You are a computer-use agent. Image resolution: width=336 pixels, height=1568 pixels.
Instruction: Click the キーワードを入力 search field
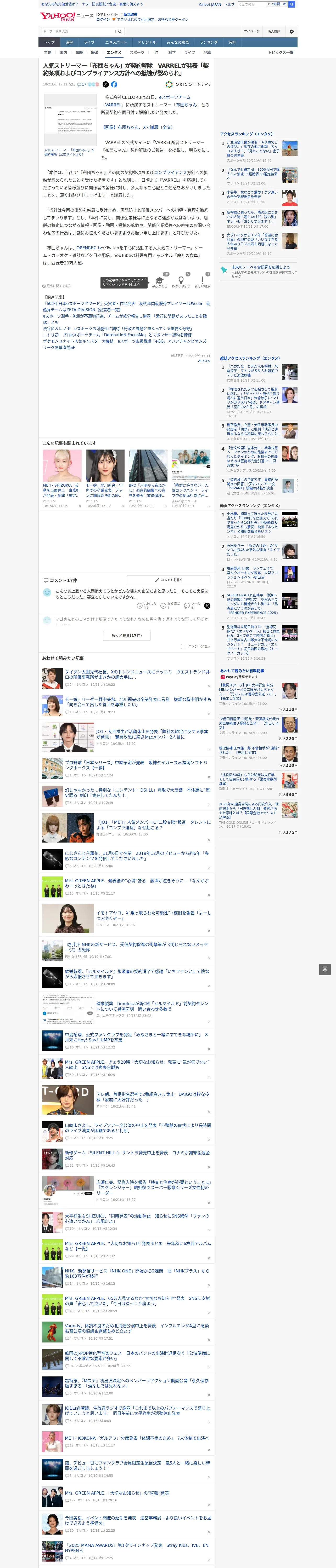[x=79, y=32]
